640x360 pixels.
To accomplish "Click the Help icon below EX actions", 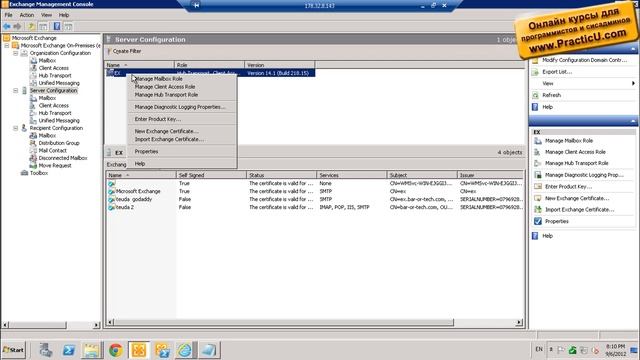I will pos(535,236).
